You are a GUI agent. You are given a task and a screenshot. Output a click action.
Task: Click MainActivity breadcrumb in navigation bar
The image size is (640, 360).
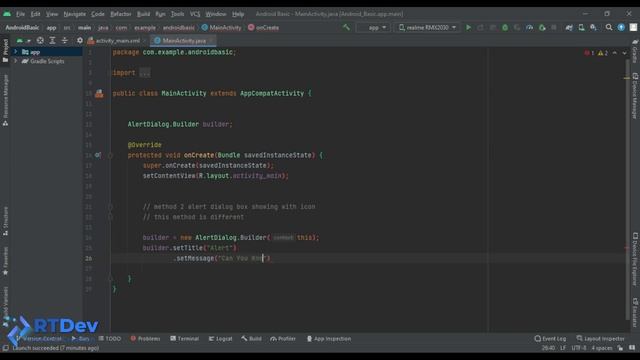tap(222, 28)
